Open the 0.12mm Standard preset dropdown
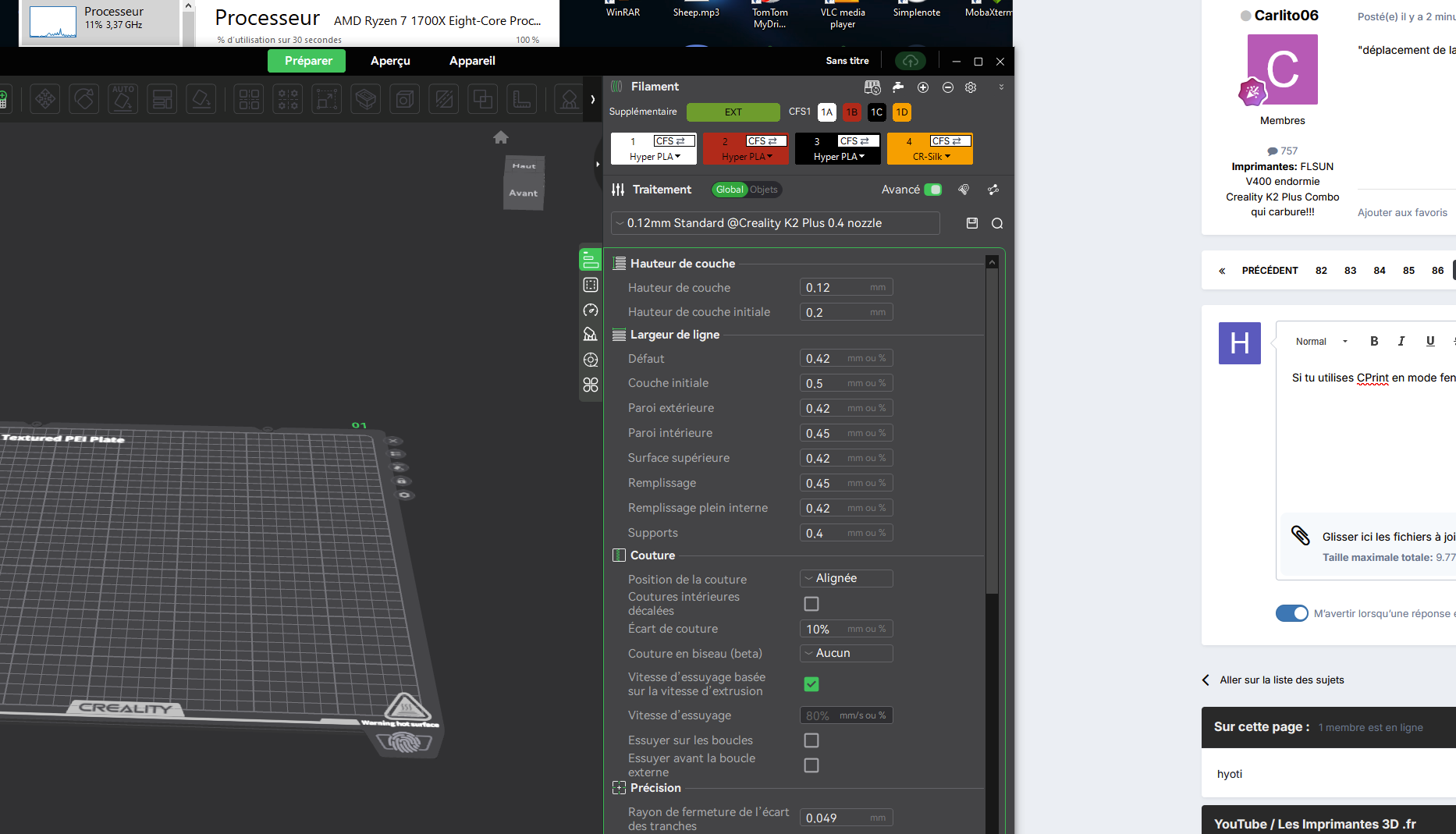Viewport: 1456px width, 834px height. click(x=776, y=223)
